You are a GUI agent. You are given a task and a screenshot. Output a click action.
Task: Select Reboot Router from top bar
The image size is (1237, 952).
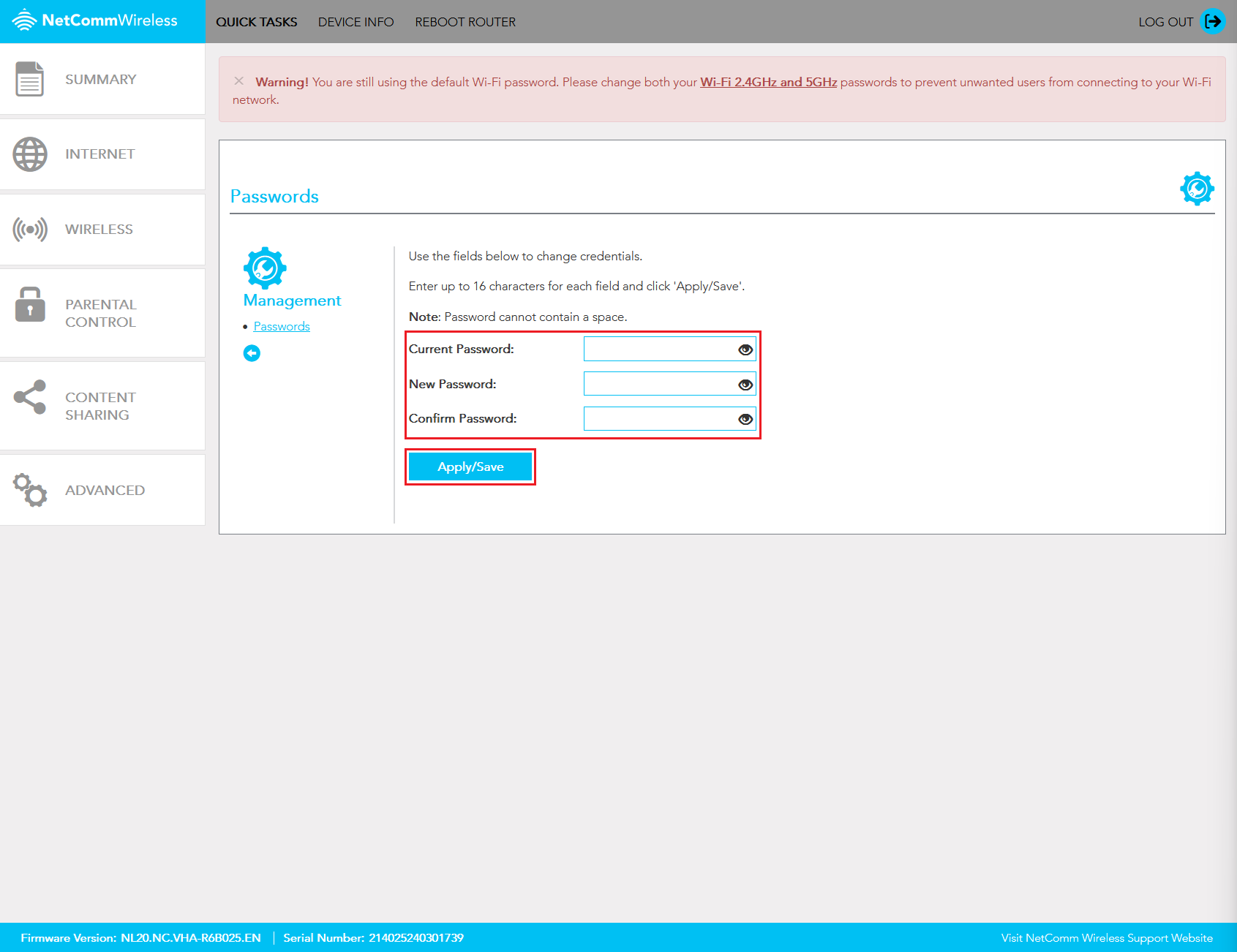click(465, 21)
